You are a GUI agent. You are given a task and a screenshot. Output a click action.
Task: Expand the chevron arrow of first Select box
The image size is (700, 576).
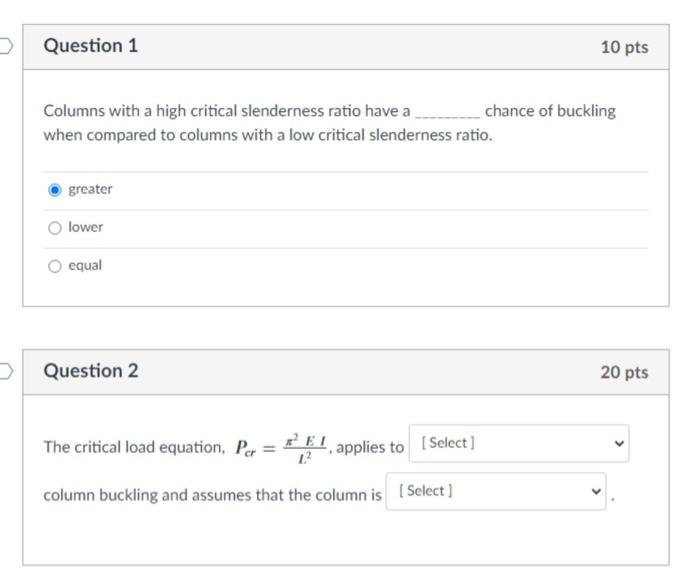[x=619, y=443]
